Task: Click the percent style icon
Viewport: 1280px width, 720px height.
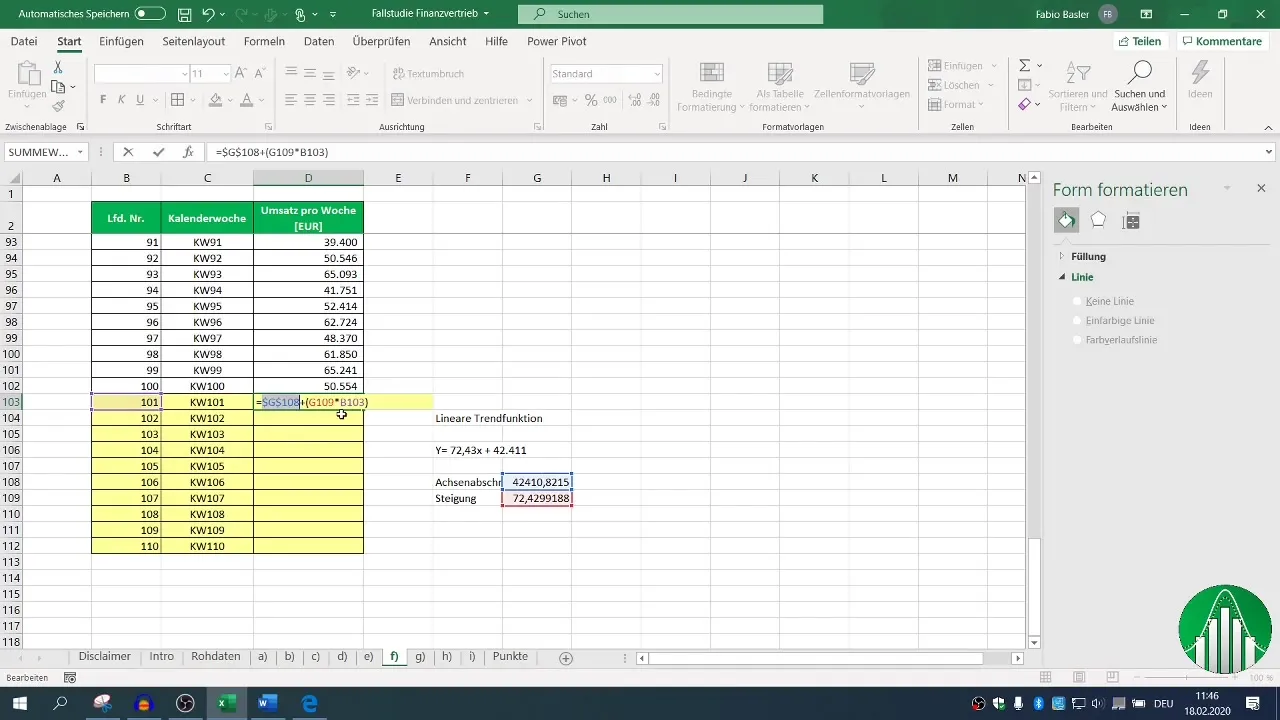Action: tap(591, 100)
